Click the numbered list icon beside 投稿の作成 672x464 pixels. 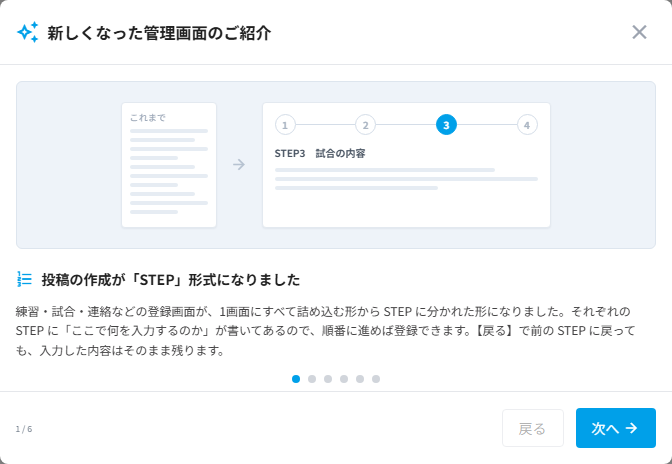(x=24, y=279)
